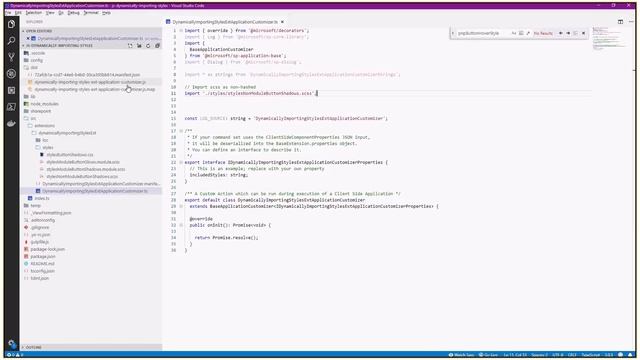
Task: Collapse the dist folder
Action: (x=92, y=68)
